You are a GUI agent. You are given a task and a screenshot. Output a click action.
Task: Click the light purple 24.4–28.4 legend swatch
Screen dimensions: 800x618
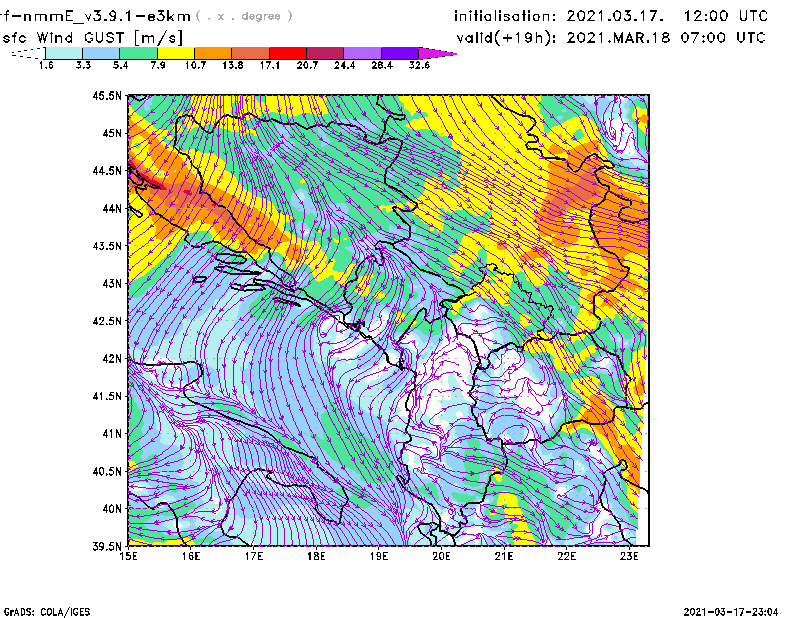(362, 53)
